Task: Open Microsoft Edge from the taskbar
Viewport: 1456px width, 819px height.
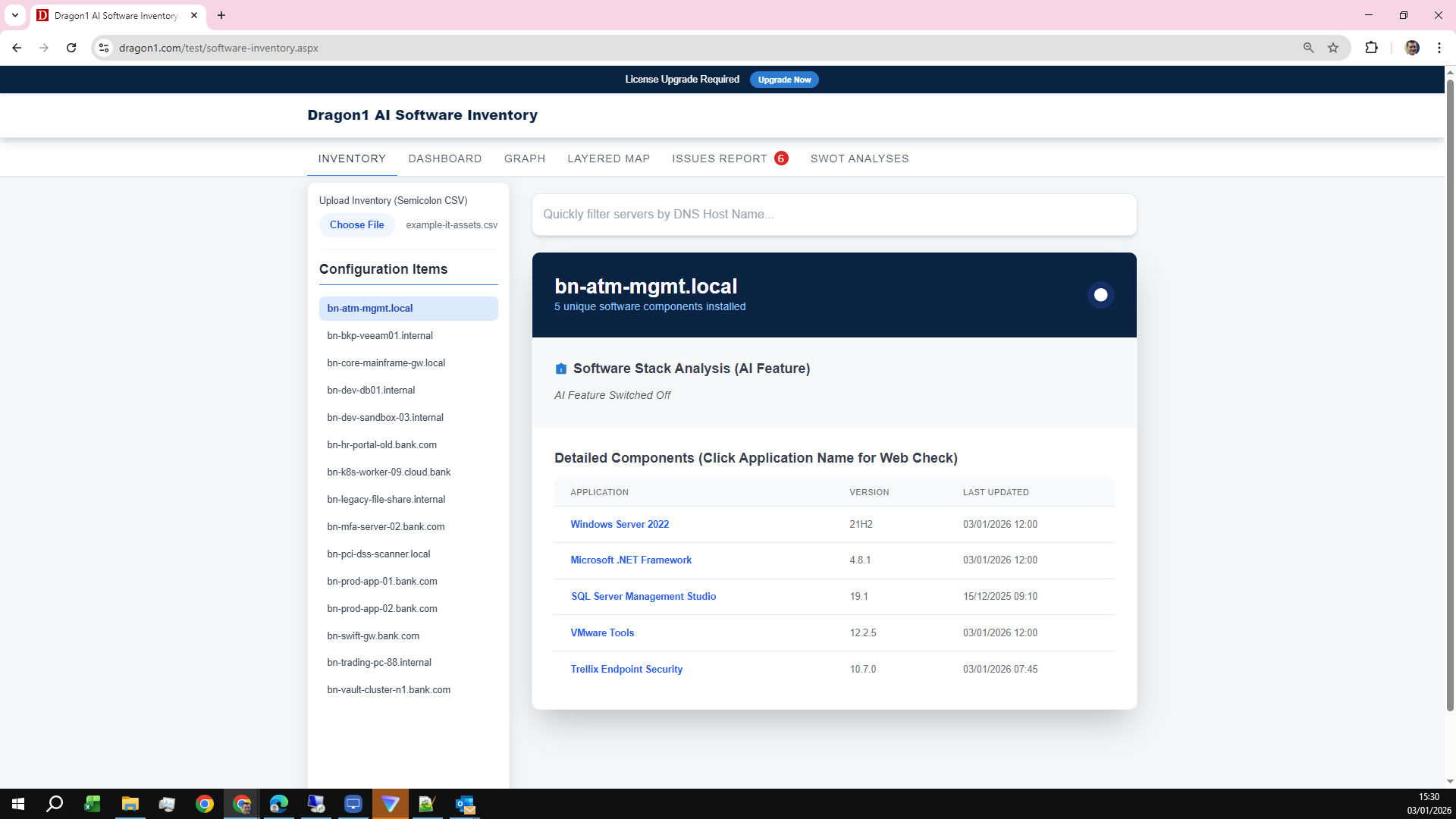Action: [x=279, y=805]
